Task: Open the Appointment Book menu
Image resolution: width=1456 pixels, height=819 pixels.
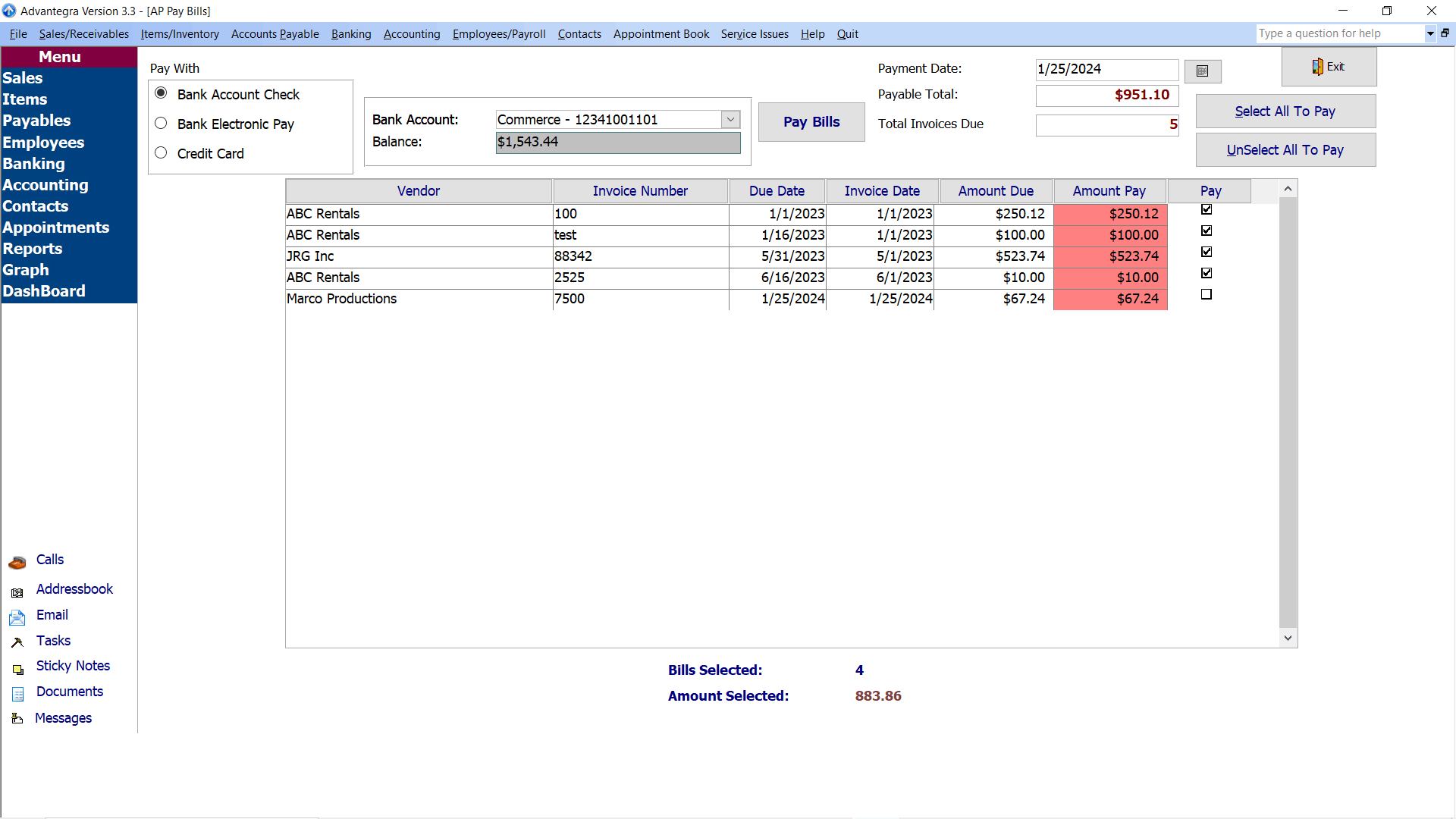Action: (x=661, y=34)
